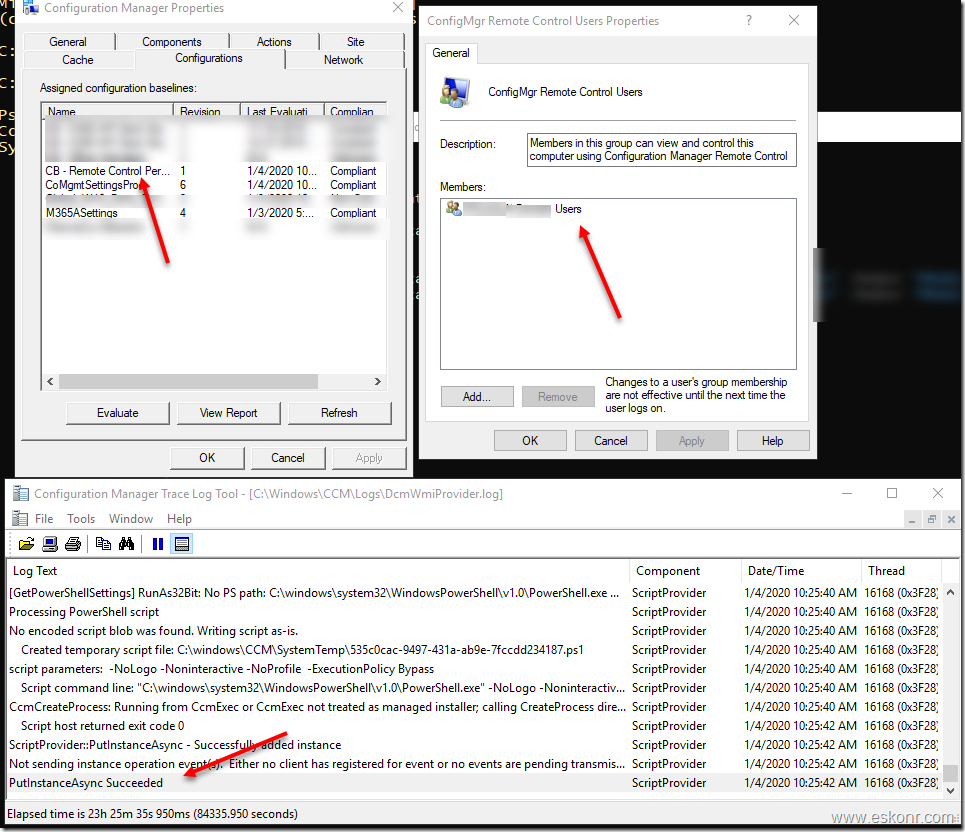Select the member group icon in Members list
This screenshot has height=832, width=965.
click(x=454, y=209)
